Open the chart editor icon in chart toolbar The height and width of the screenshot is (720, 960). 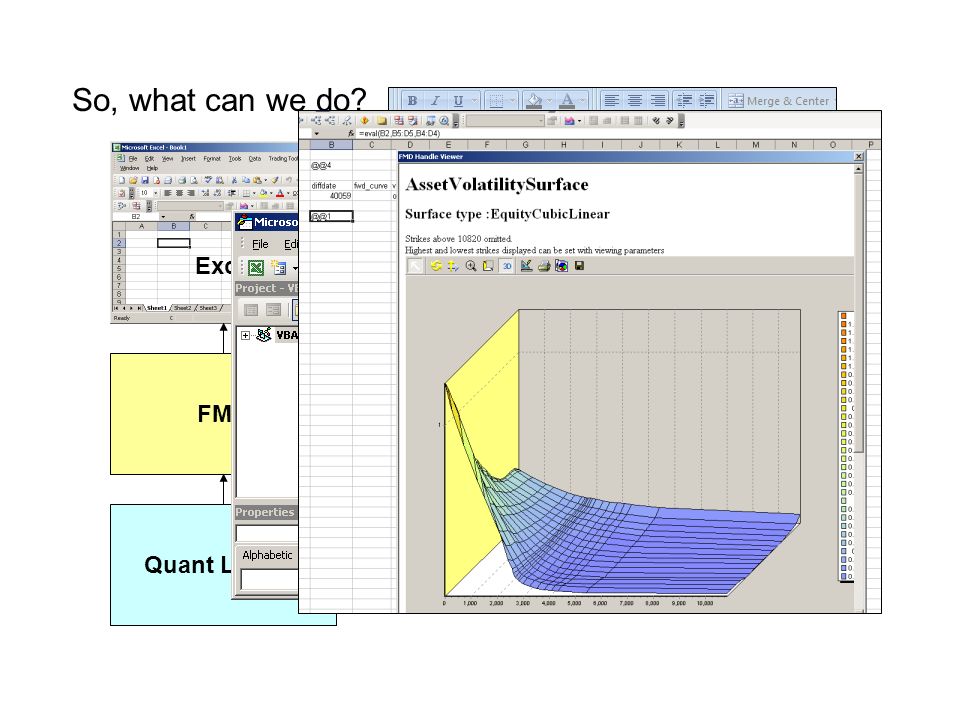pos(526,266)
